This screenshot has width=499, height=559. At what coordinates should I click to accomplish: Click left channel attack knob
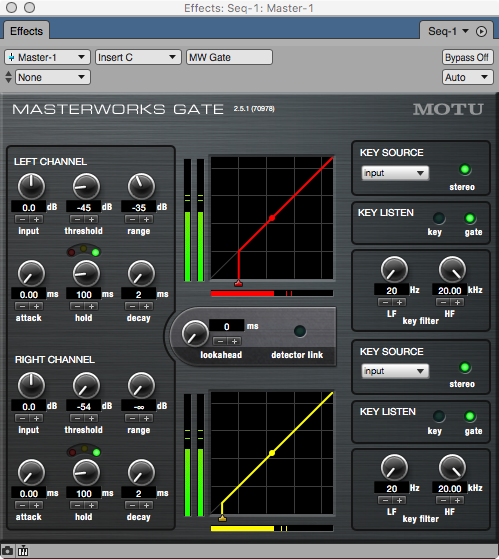click(x=31, y=274)
